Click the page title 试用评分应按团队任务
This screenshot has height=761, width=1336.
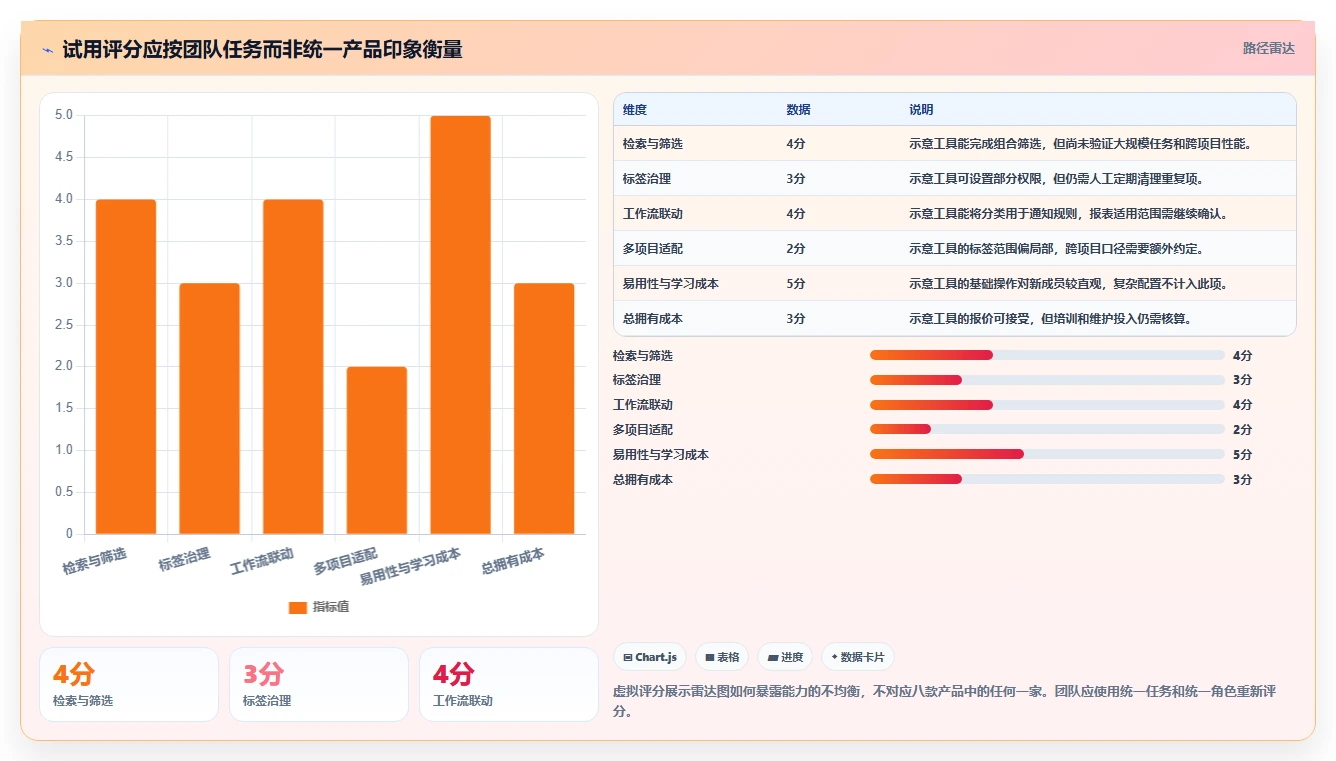[x=262, y=50]
